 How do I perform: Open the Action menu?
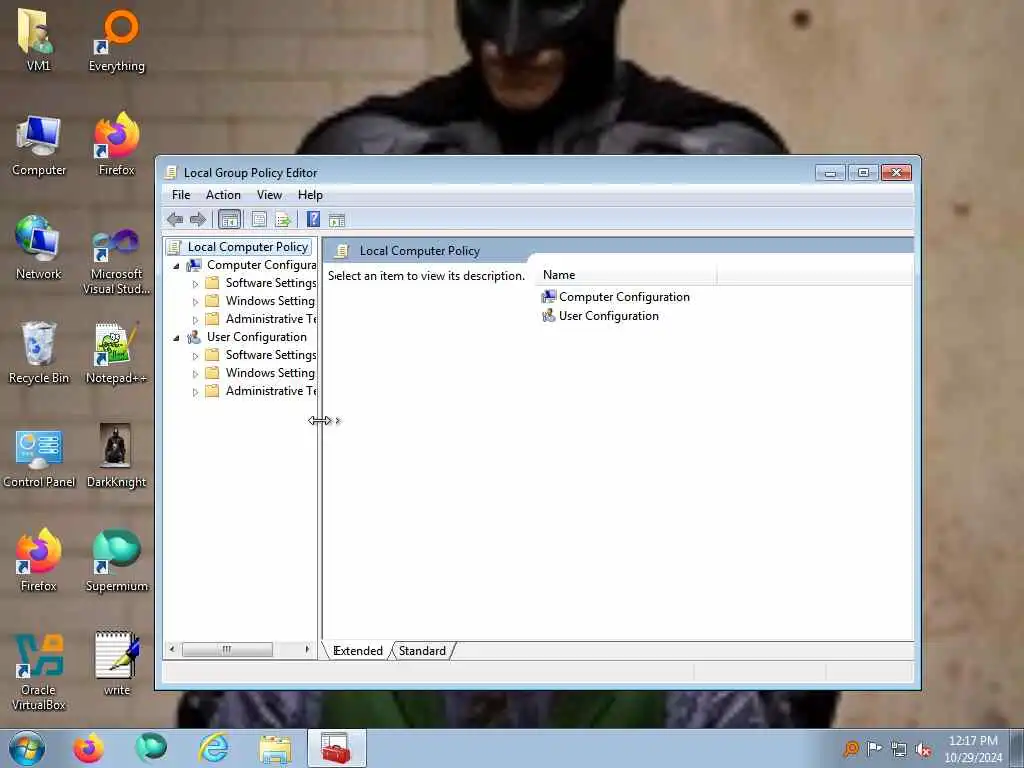pos(223,195)
